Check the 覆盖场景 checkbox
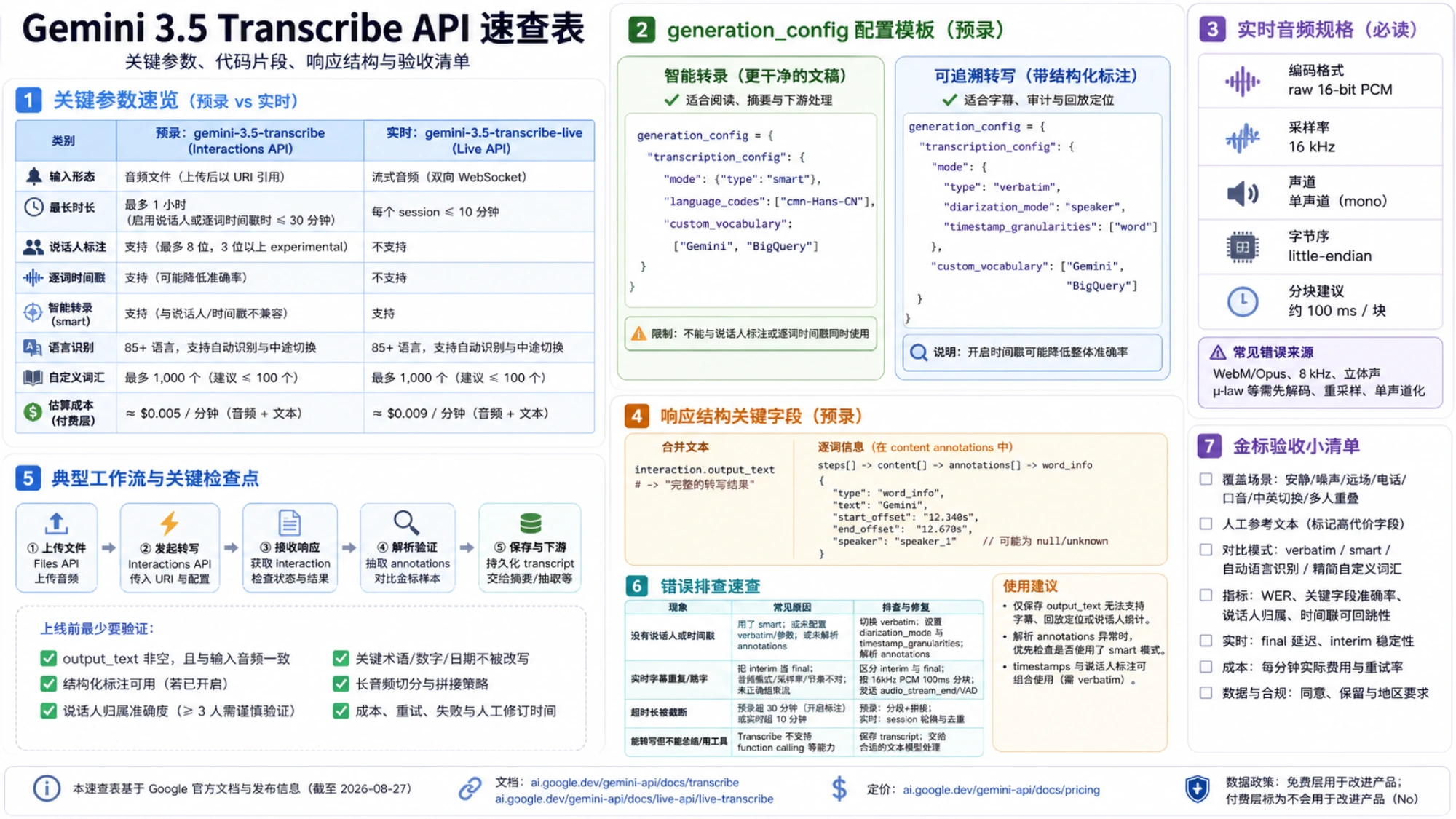The width and height of the screenshot is (1456, 819). 1206,479
